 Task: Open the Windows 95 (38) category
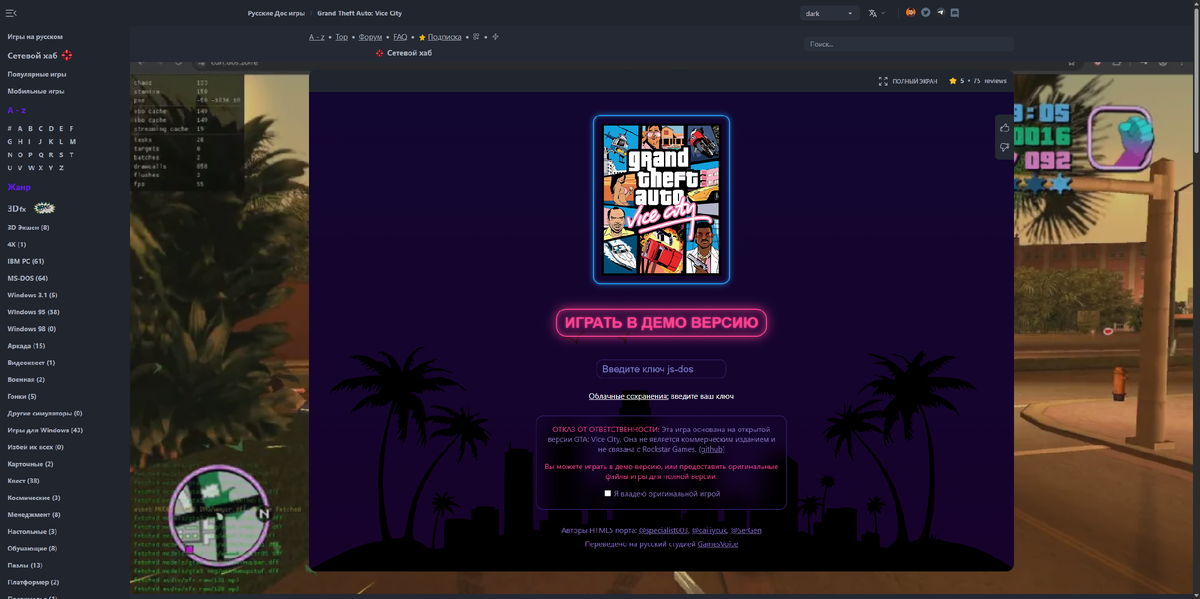[34, 312]
